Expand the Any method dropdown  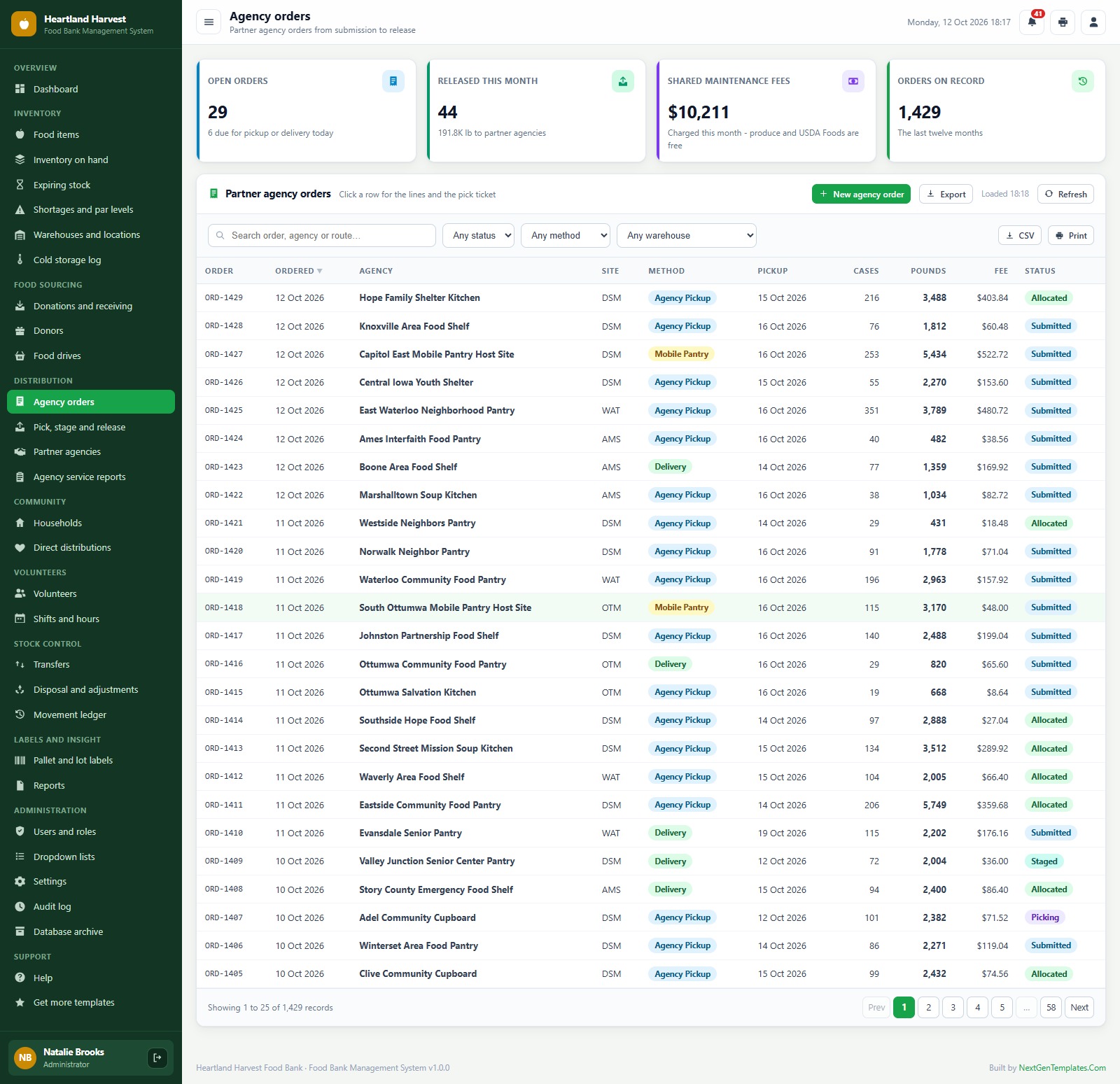coord(566,236)
